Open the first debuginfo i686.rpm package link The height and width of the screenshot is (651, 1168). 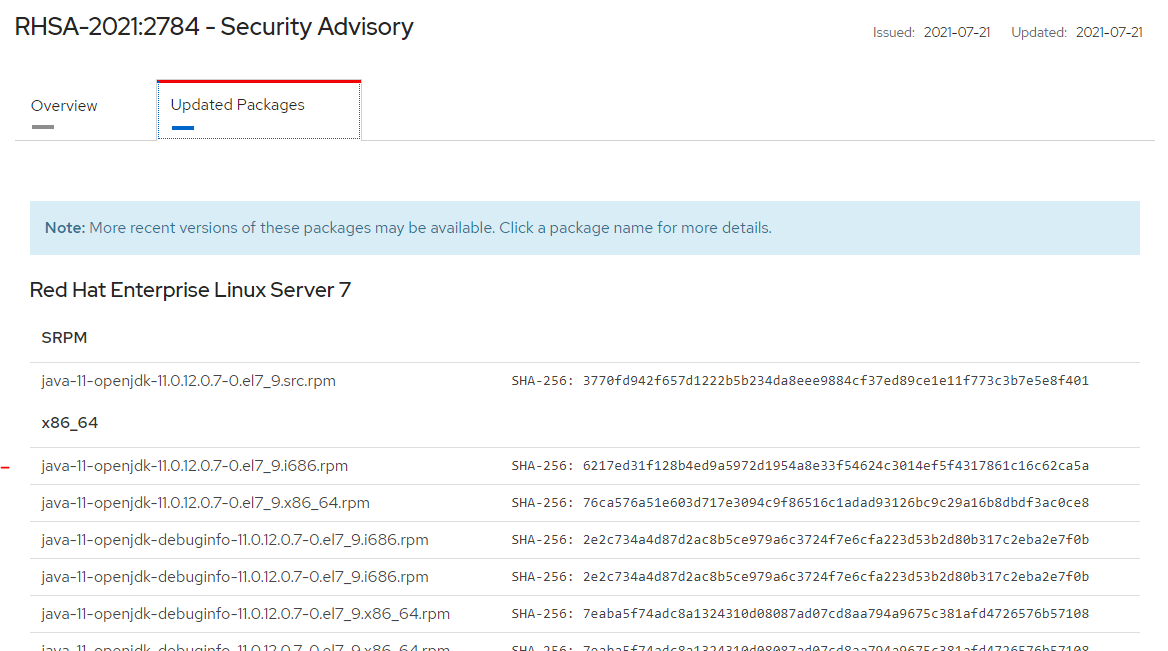click(235, 540)
